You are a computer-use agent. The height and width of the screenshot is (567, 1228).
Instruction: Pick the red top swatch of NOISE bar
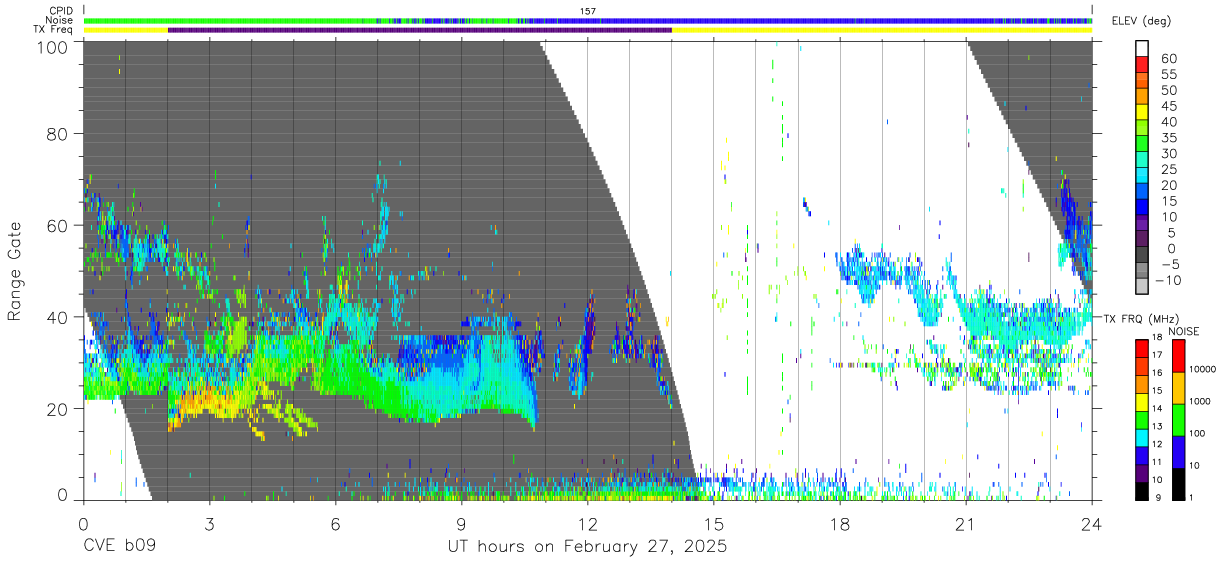1179,355
